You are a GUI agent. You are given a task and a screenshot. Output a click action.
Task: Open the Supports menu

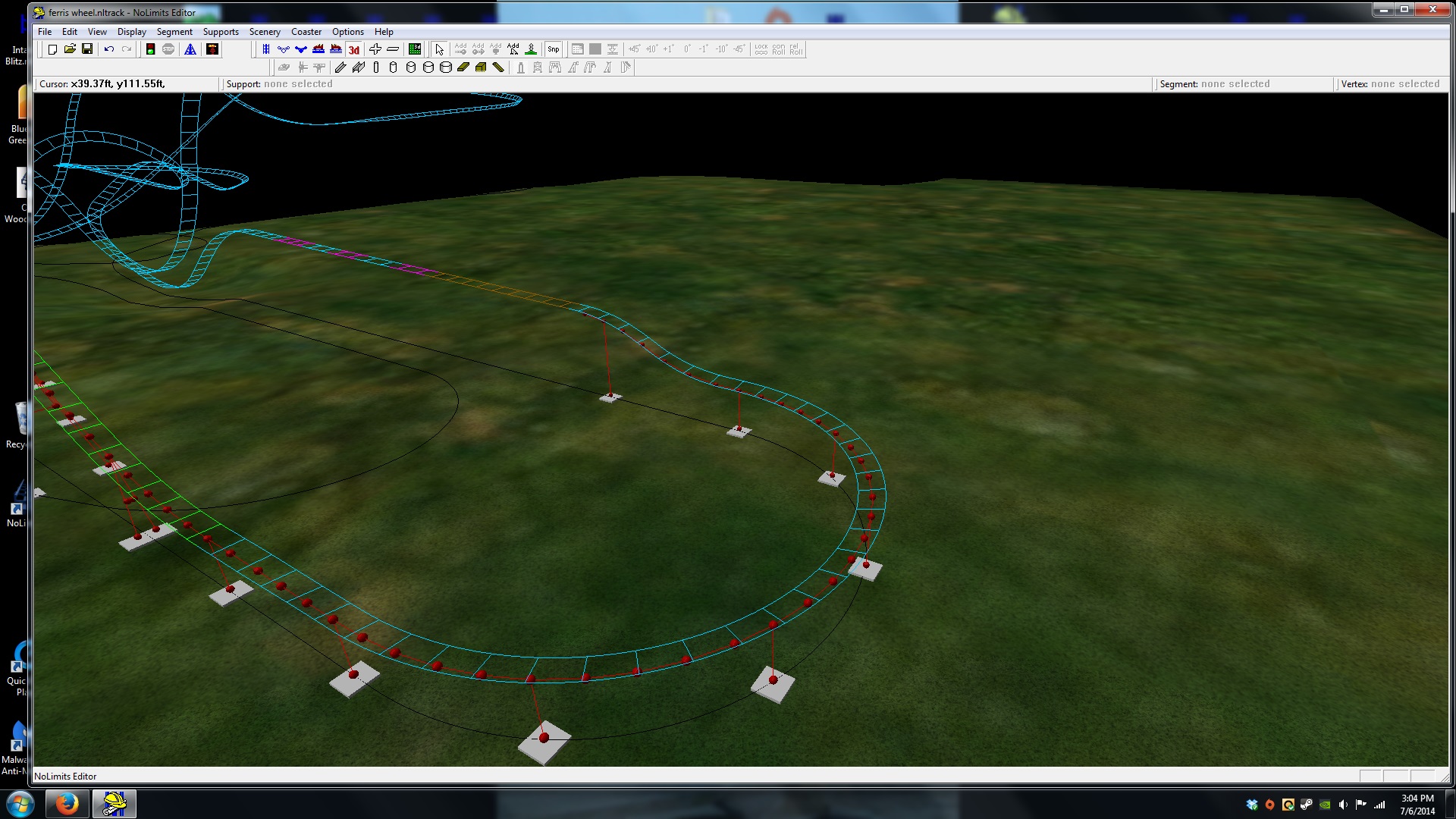(221, 32)
